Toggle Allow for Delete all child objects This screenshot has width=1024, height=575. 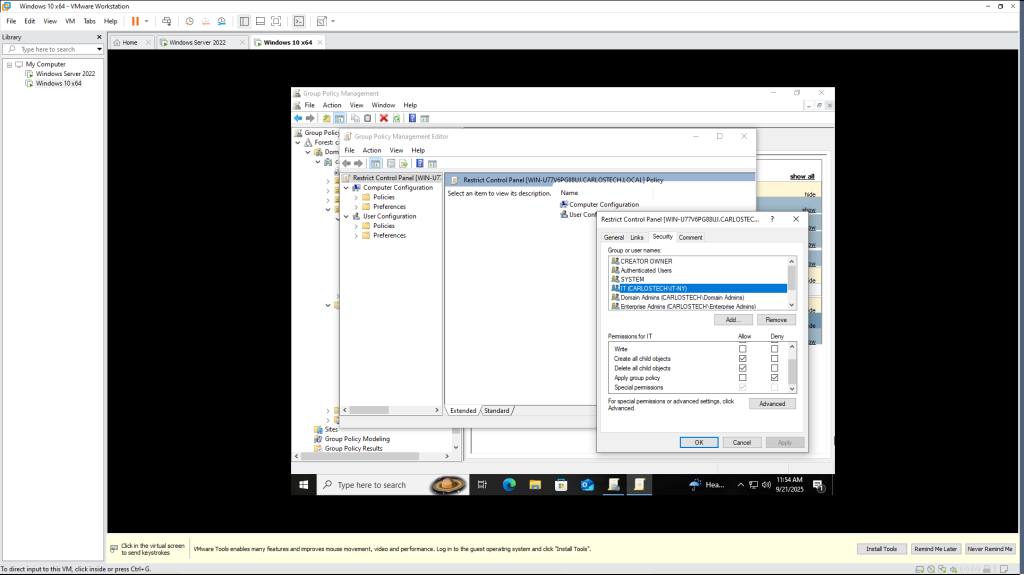point(743,368)
